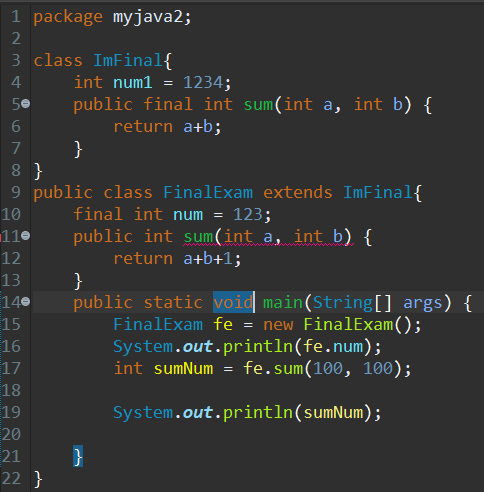This screenshot has height=492, width=484.
Task: Click the value 123 on line 10
Action: 247,214
